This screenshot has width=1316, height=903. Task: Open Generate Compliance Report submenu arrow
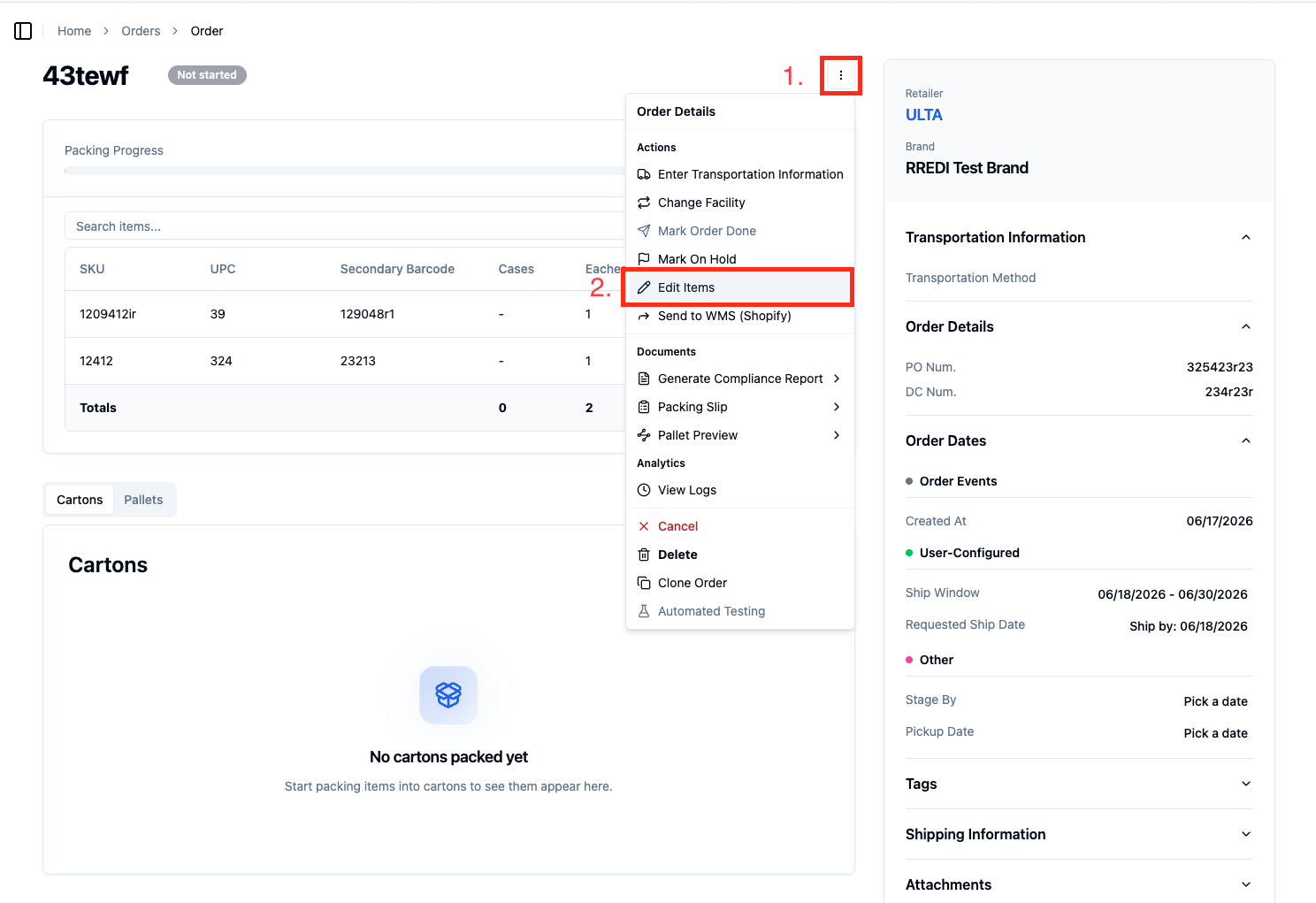837,379
